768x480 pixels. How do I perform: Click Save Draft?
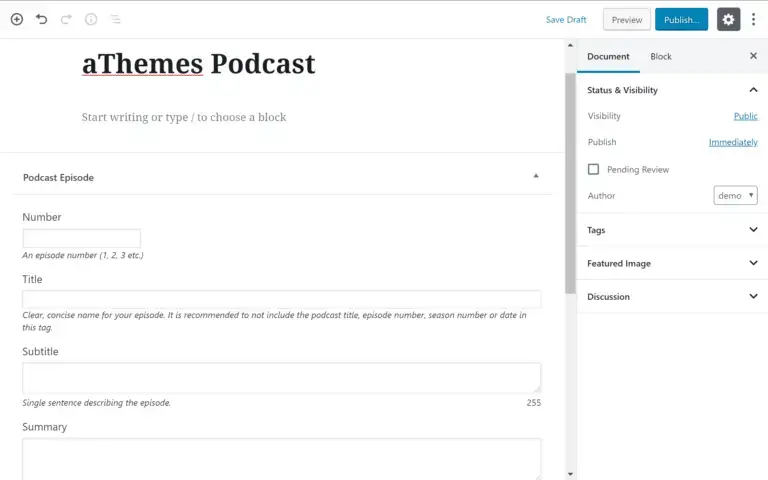[x=566, y=20]
